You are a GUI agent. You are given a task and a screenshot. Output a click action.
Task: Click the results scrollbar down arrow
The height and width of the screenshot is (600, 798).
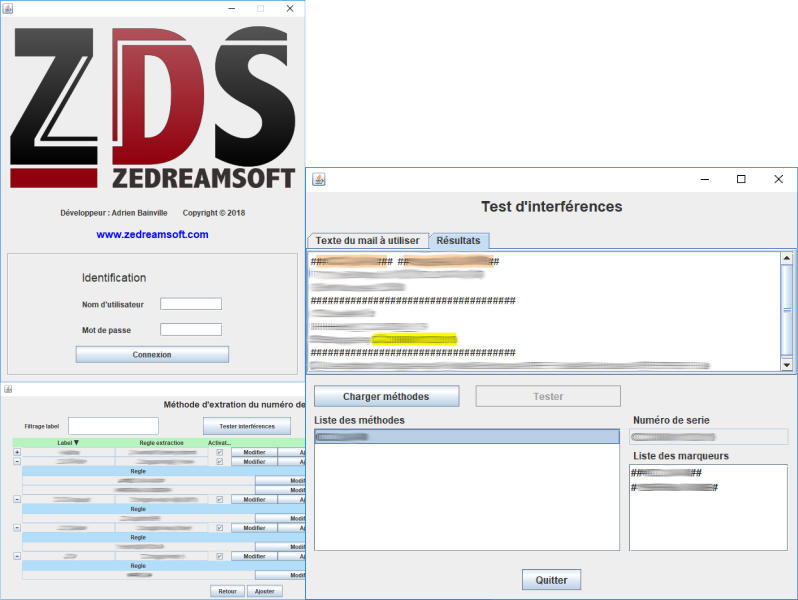coord(787,365)
